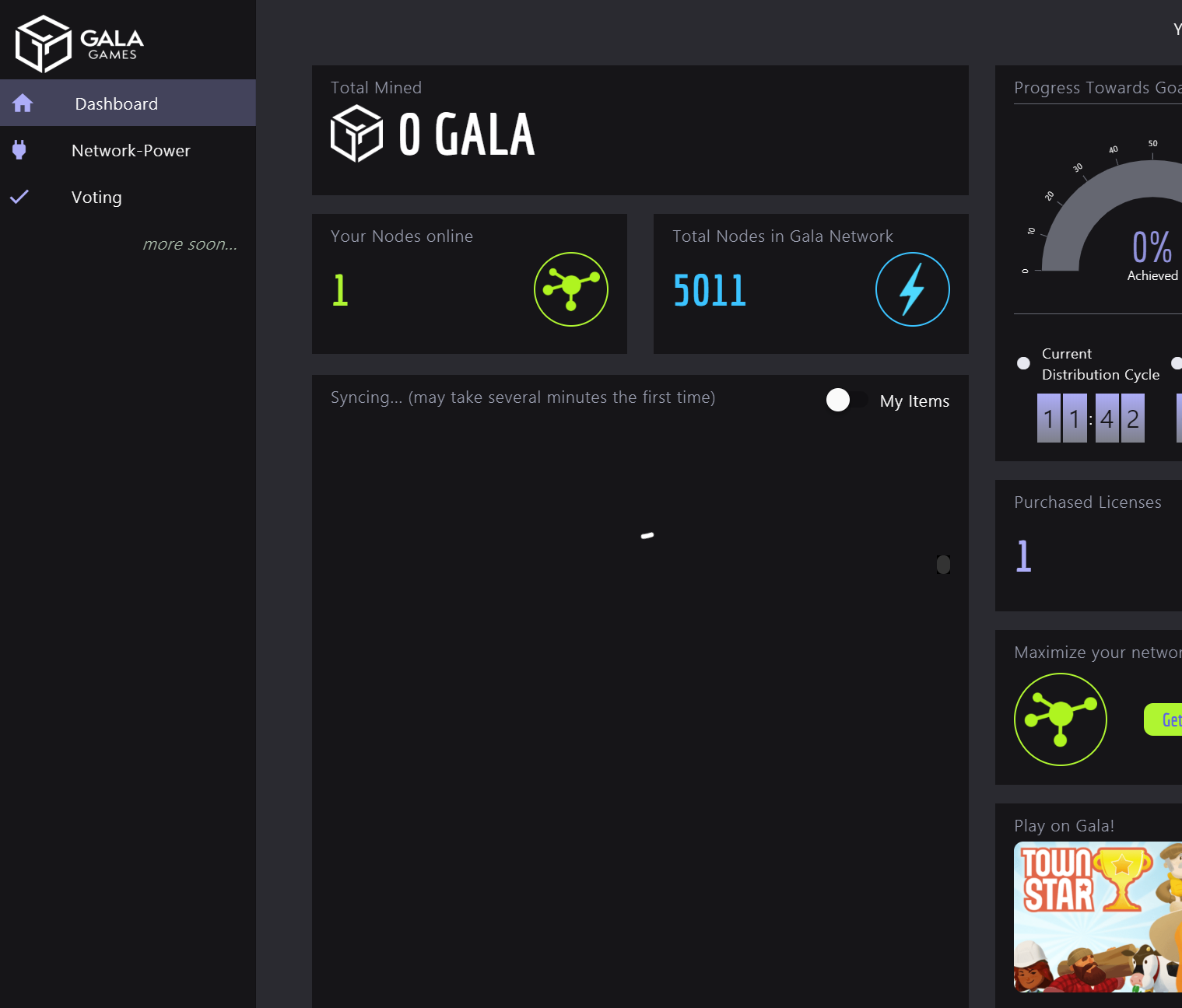The image size is (1182, 1008).
Task: Click the Voting checkmark icon
Action: pyautogui.click(x=19, y=197)
